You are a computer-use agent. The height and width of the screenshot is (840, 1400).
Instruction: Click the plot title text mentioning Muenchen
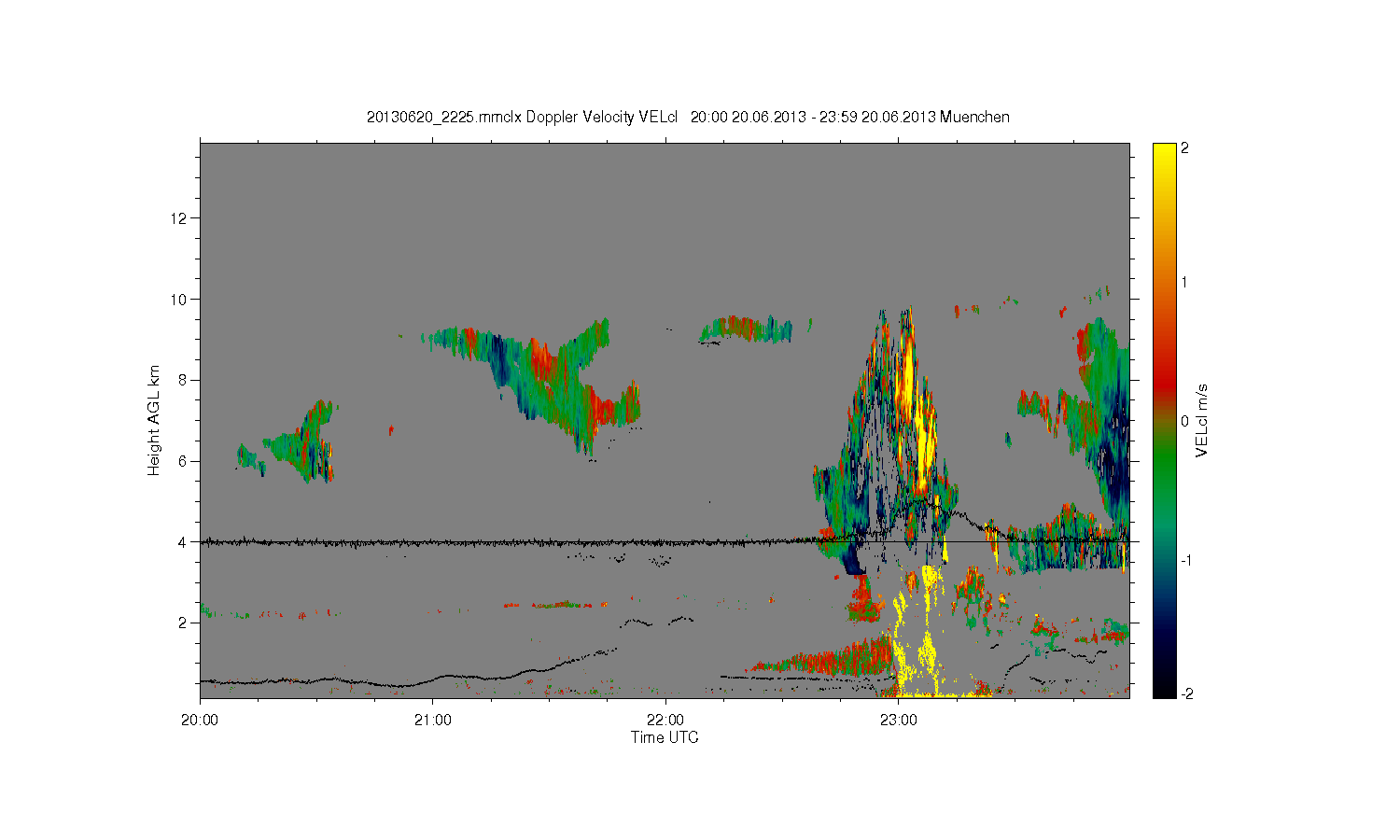[x=688, y=117]
